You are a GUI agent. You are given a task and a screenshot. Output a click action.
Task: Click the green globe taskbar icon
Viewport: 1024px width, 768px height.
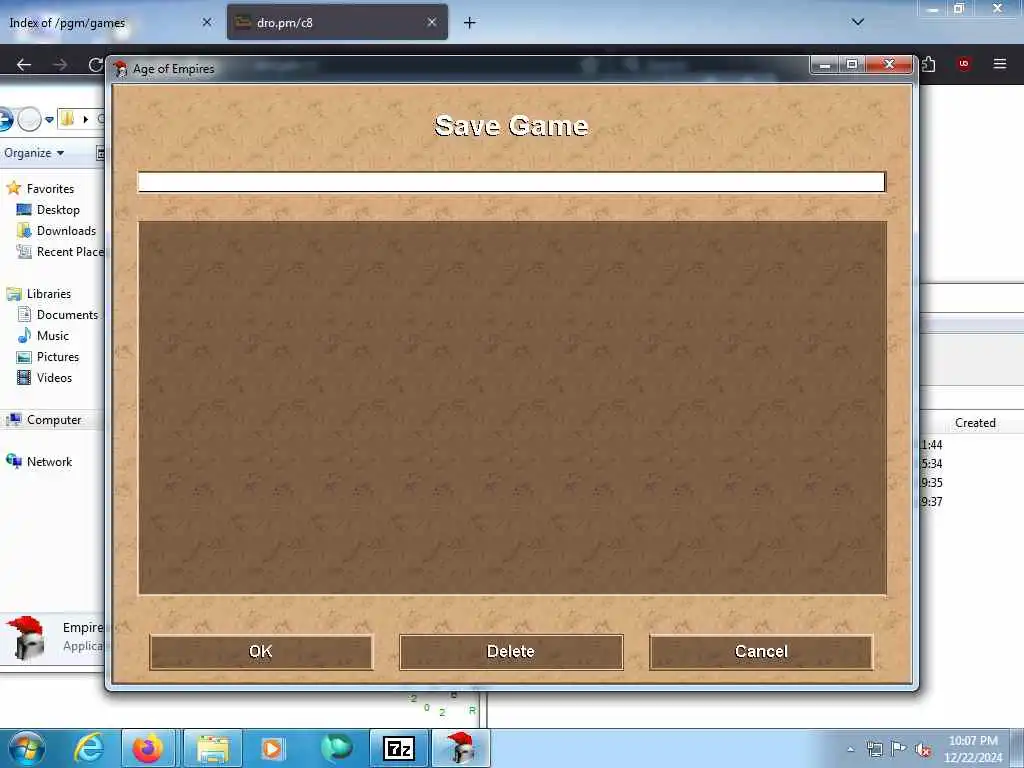point(336,748)
